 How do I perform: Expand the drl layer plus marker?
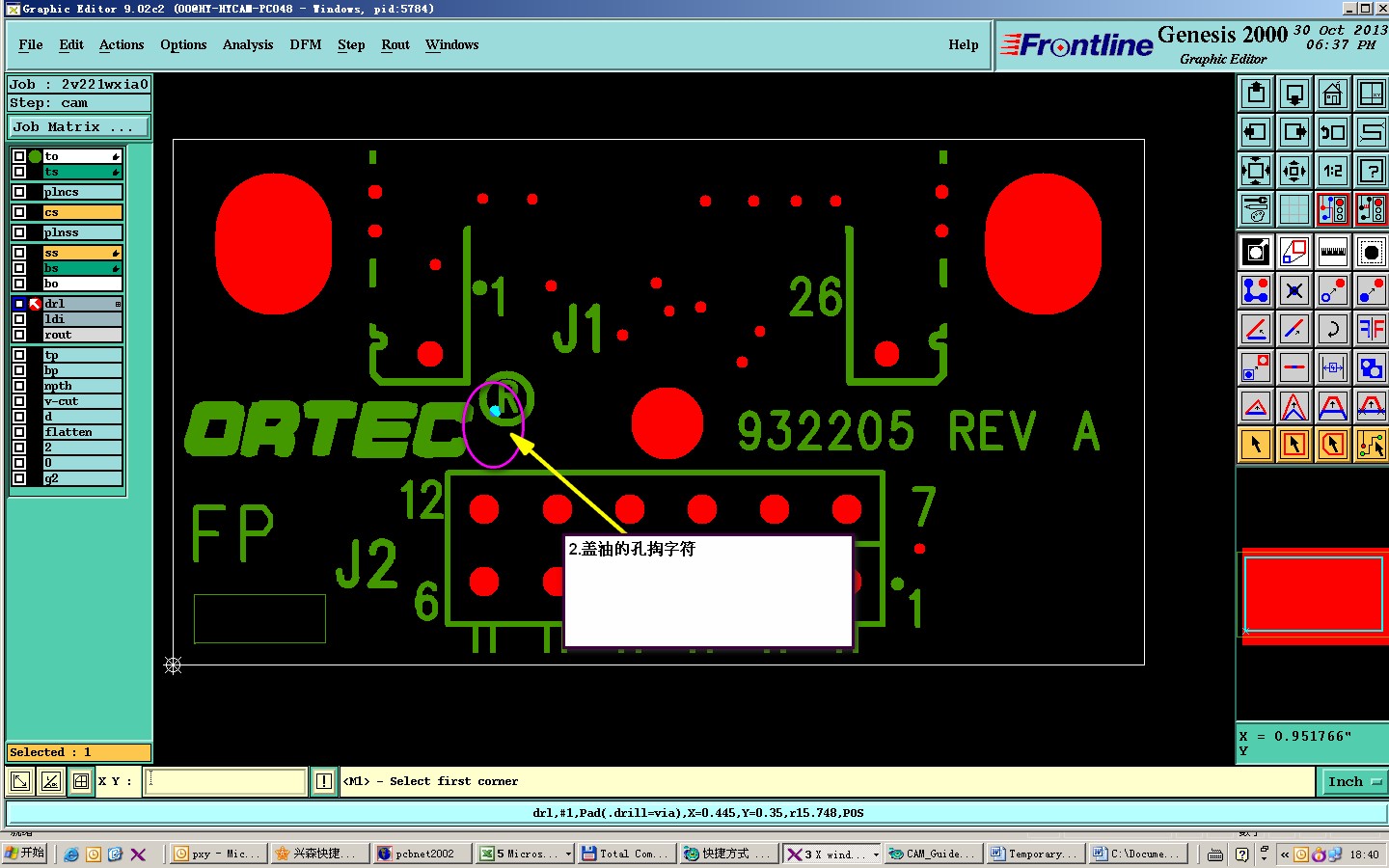118,304
